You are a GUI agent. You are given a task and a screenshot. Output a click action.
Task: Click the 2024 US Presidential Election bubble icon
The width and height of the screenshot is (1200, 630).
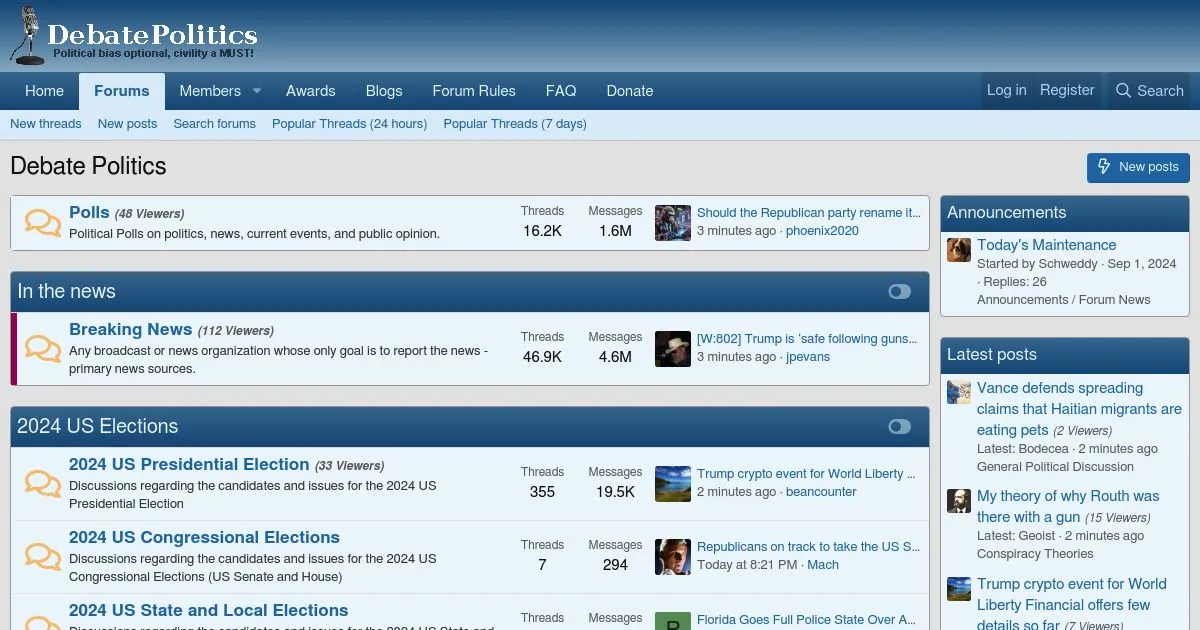click(x=43, y=483)
